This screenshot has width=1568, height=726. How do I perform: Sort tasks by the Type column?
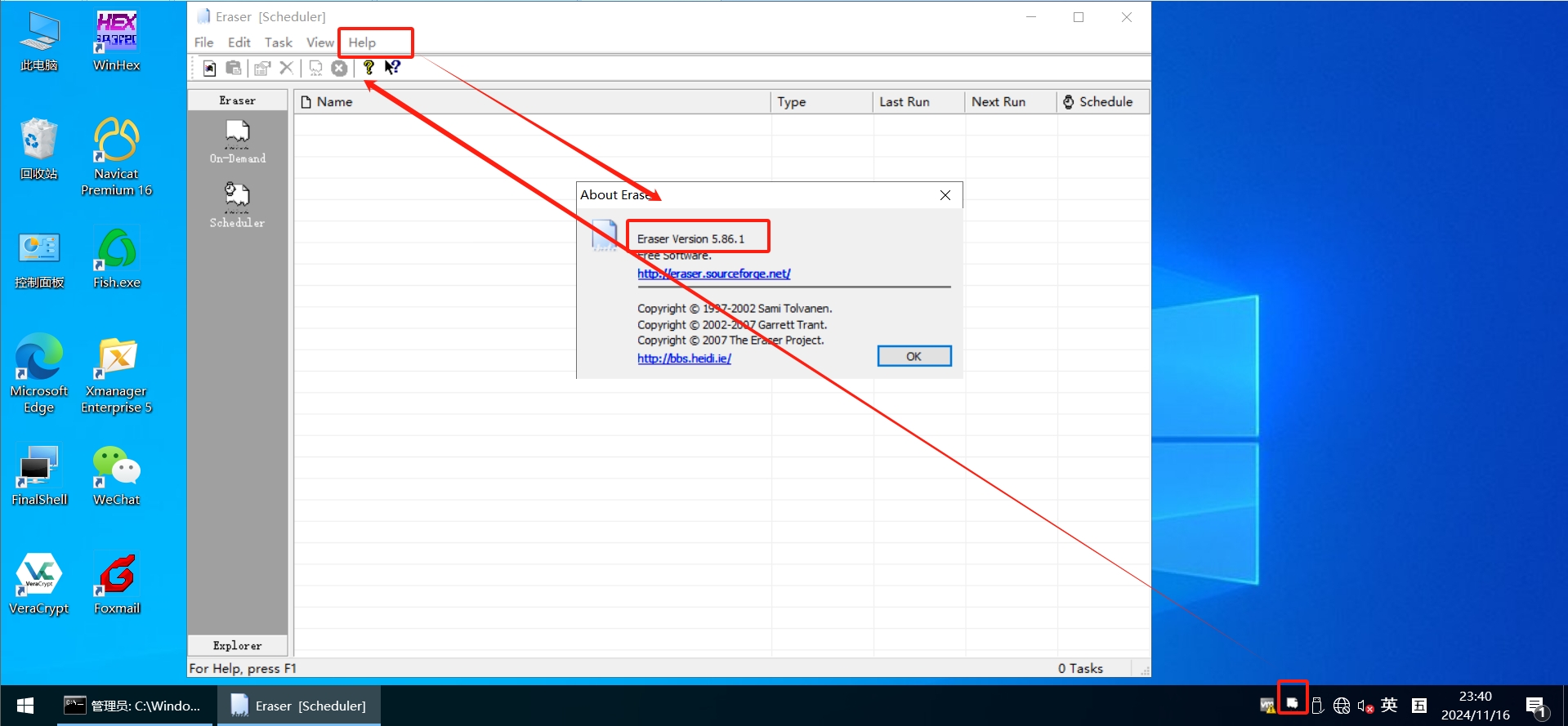point(822,102)
